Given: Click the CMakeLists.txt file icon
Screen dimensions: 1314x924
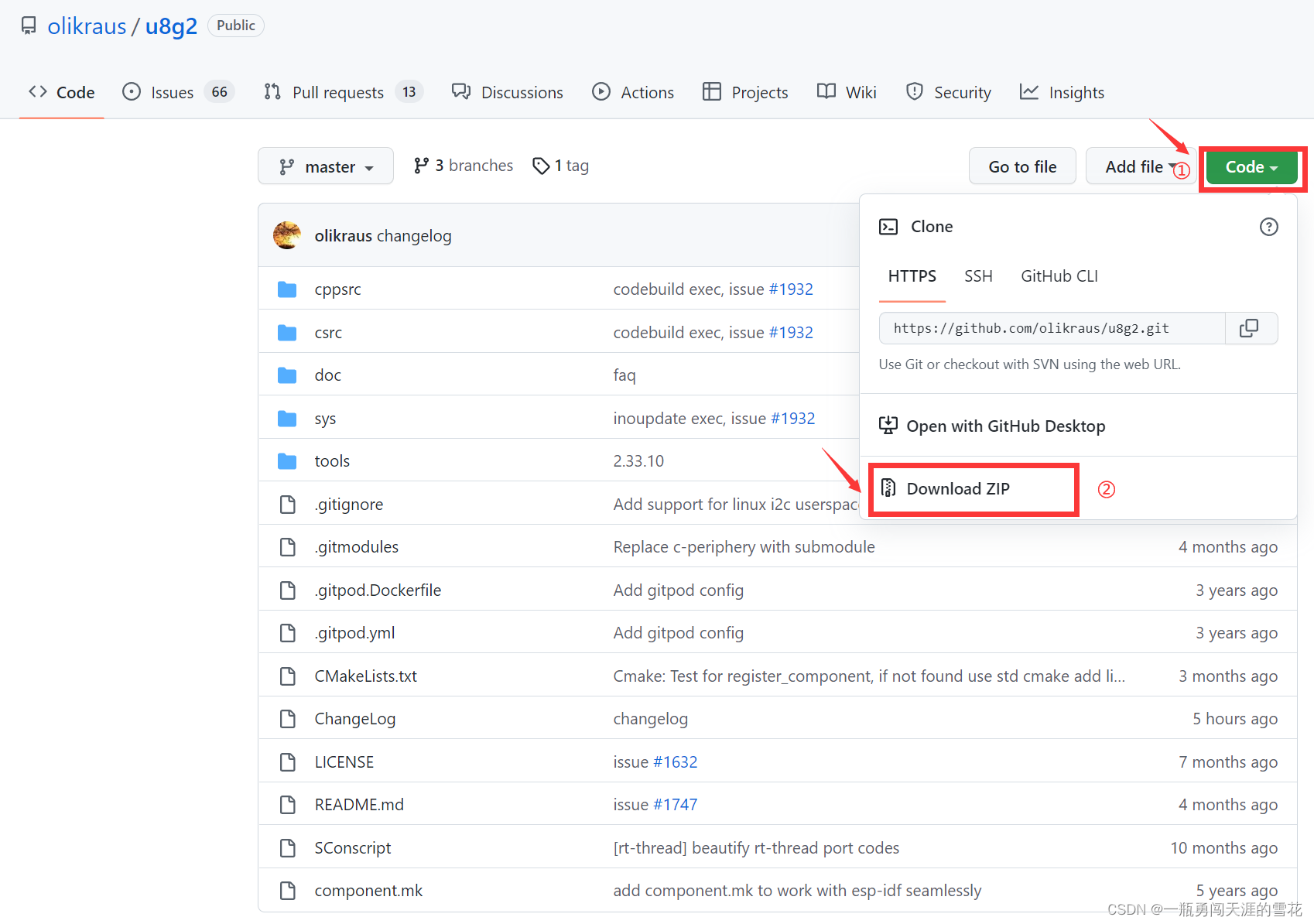Looking at the screenshot, I should [x=288, y=676].
